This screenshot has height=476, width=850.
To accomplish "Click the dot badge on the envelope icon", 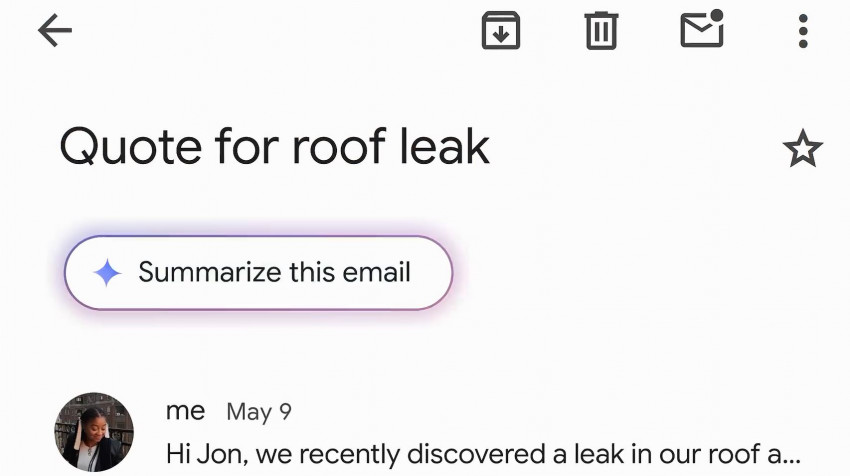I will pyautogui.click(x=716, y=15).
